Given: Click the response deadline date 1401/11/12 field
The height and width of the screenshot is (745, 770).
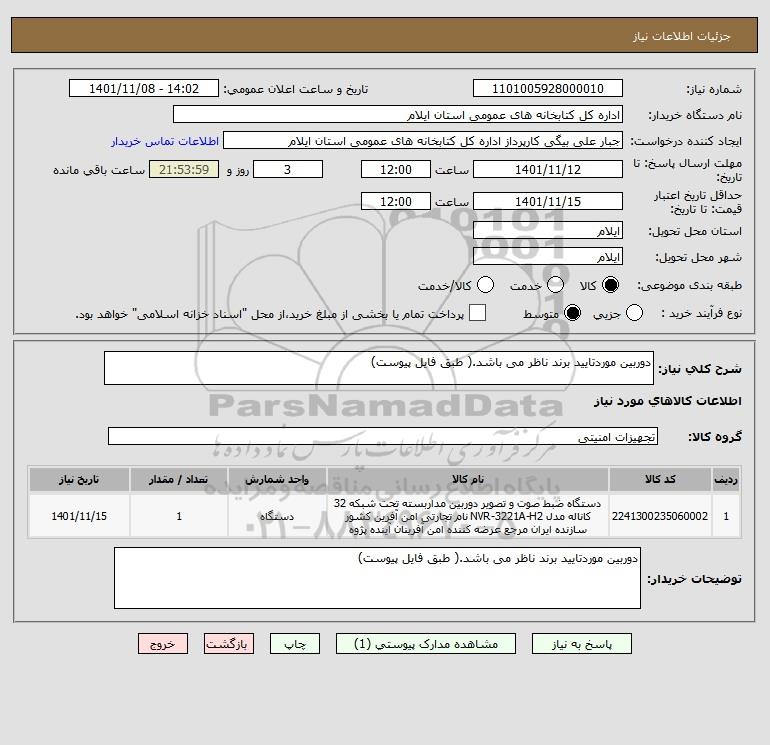Looking at the screenshot, I should coord(548,169).
